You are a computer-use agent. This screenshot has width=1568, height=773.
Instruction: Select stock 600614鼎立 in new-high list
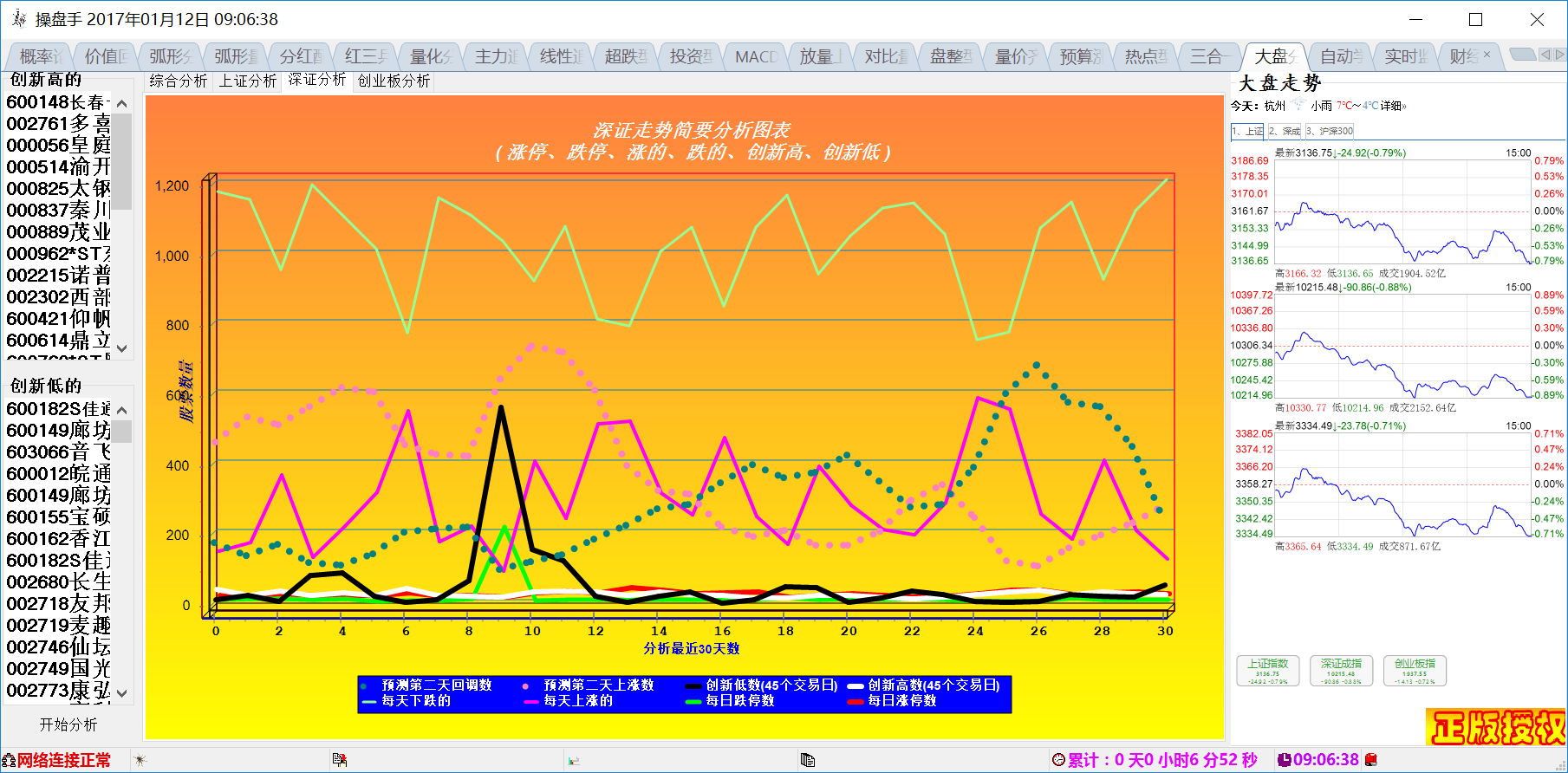(58, 341)
